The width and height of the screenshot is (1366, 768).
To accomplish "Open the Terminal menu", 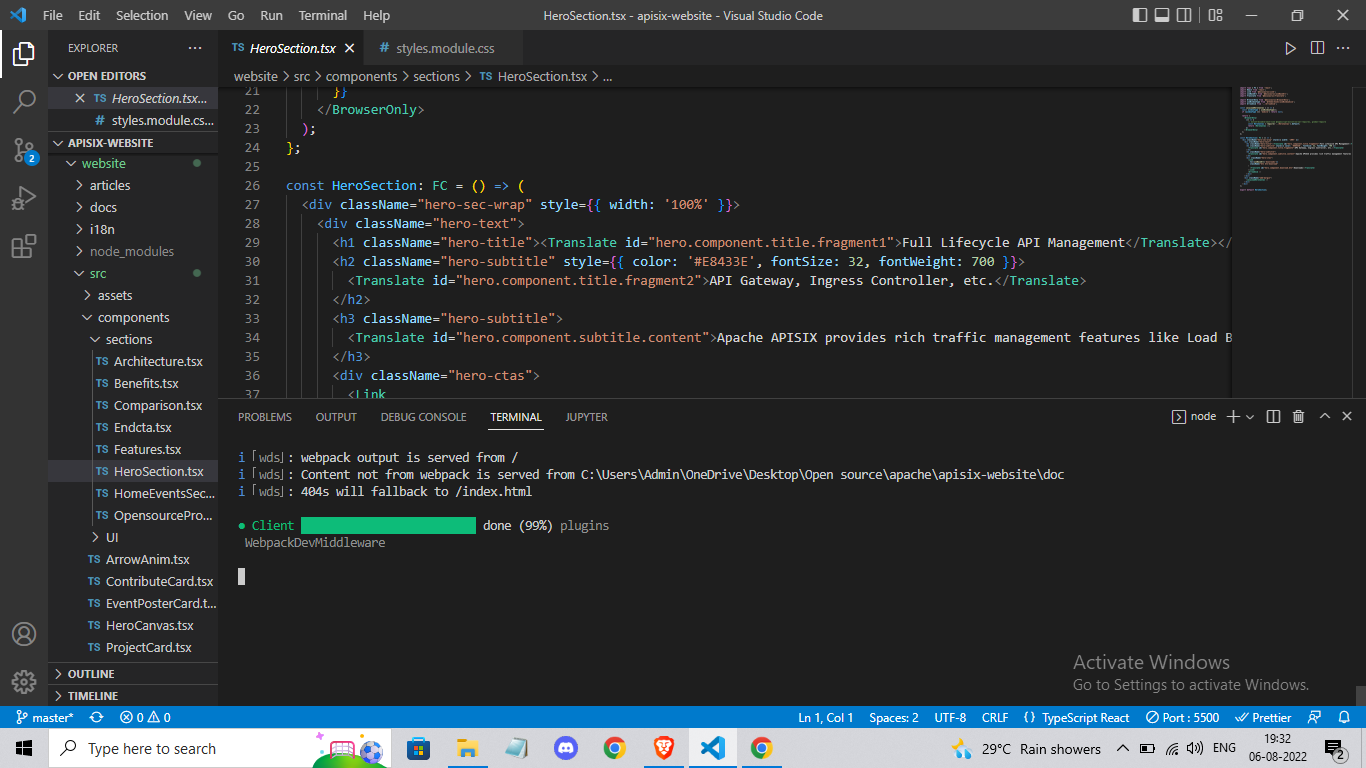I will point(323,15).
